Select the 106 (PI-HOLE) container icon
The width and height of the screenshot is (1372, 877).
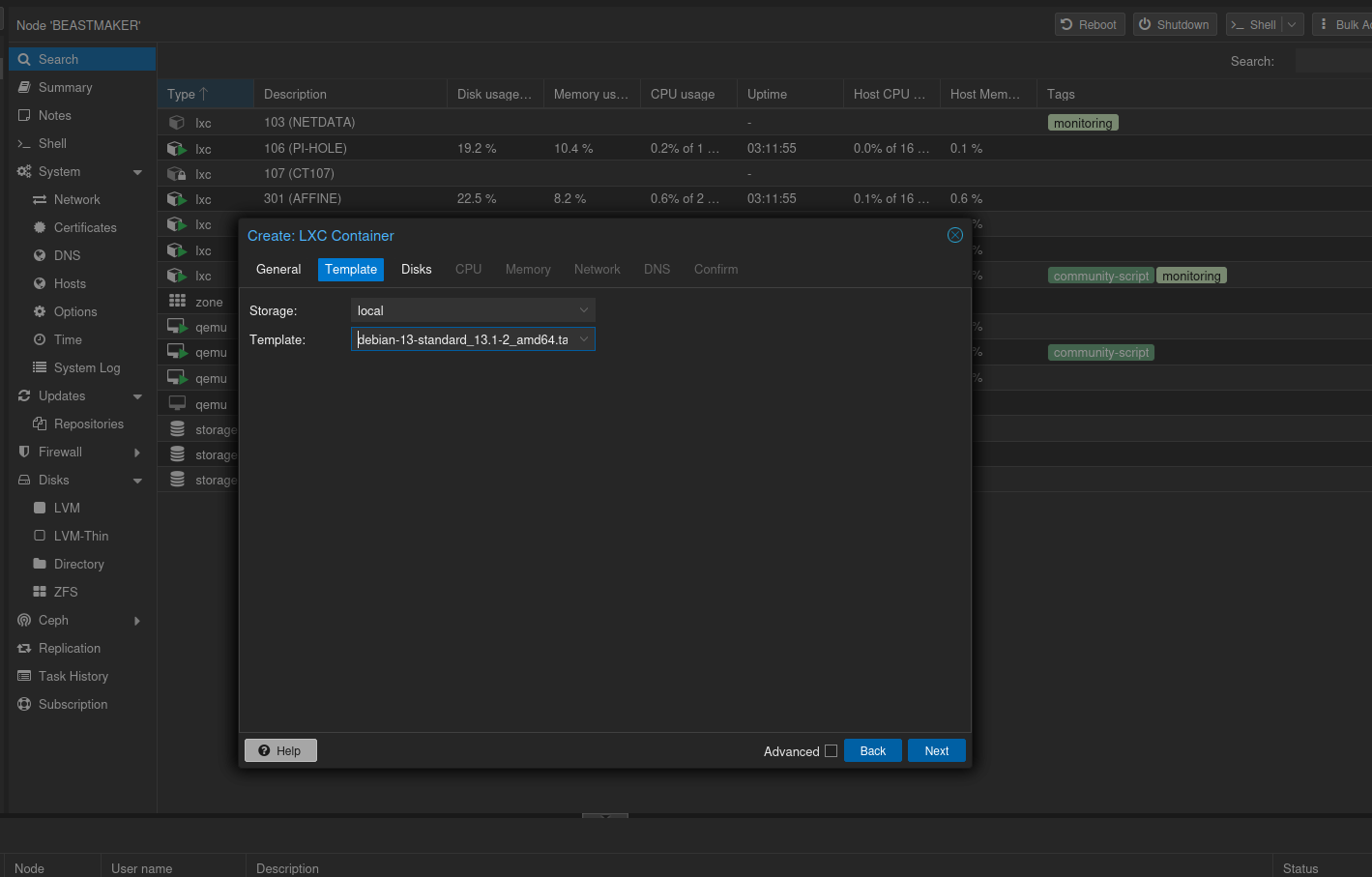(176, 148)
